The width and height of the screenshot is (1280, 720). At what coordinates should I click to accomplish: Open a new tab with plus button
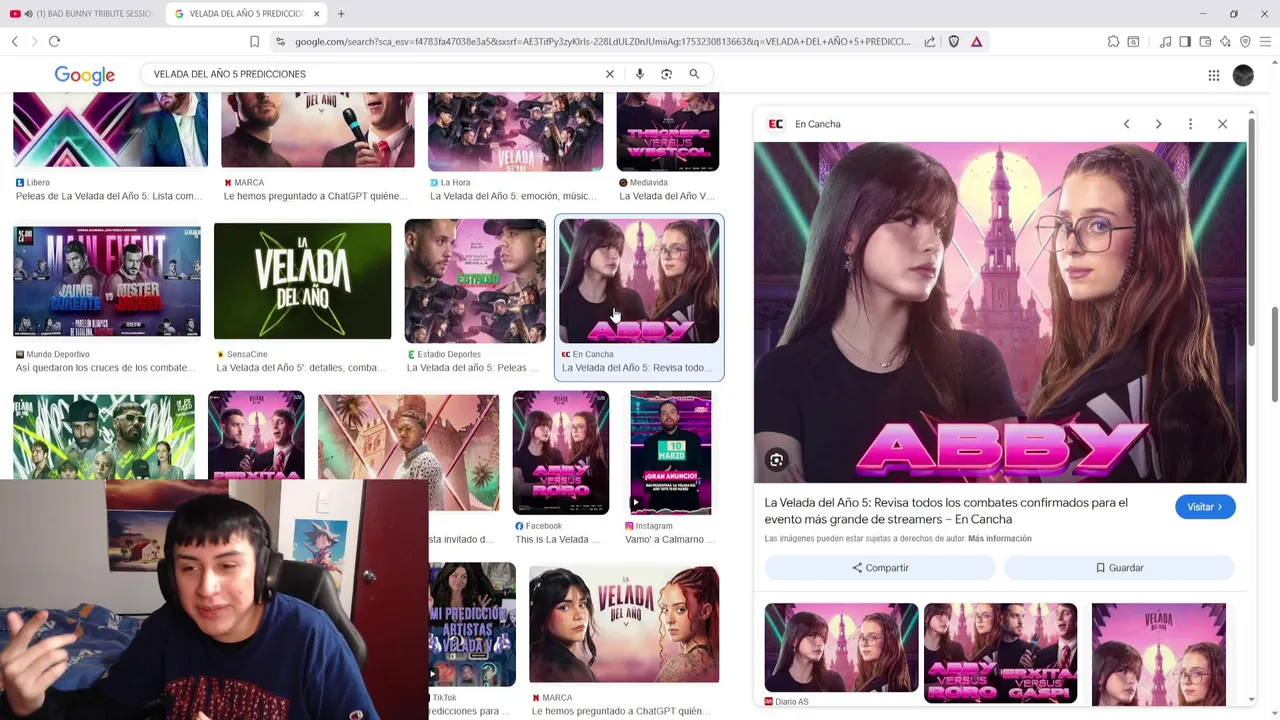click(341, 14)
